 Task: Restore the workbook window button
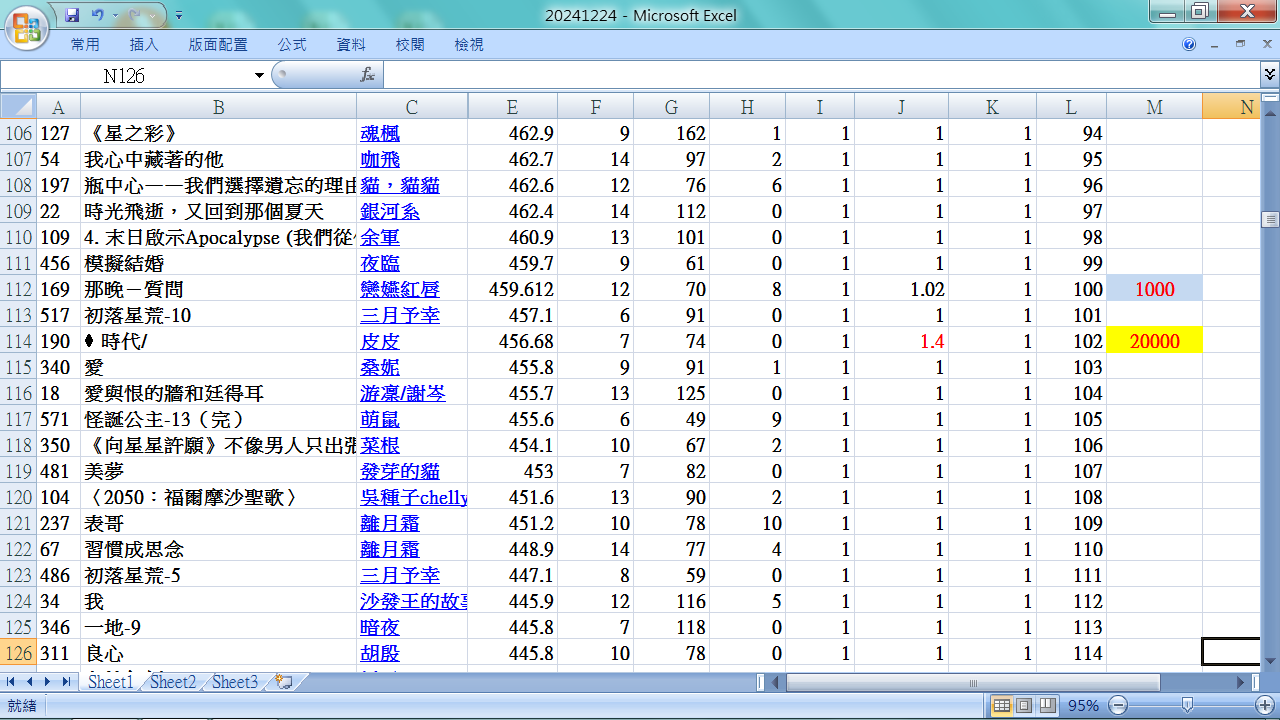1240,45
